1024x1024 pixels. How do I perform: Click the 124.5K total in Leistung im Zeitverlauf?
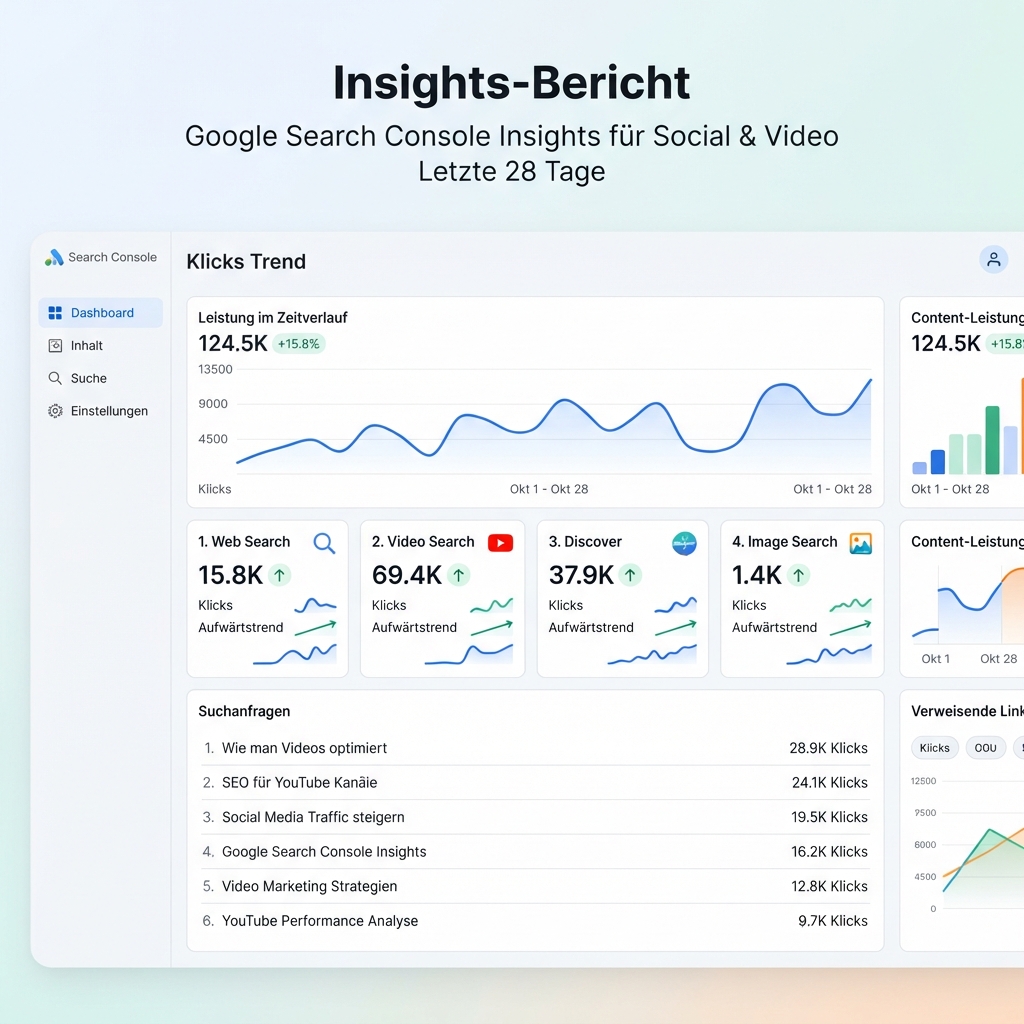[x=233, y=344]
